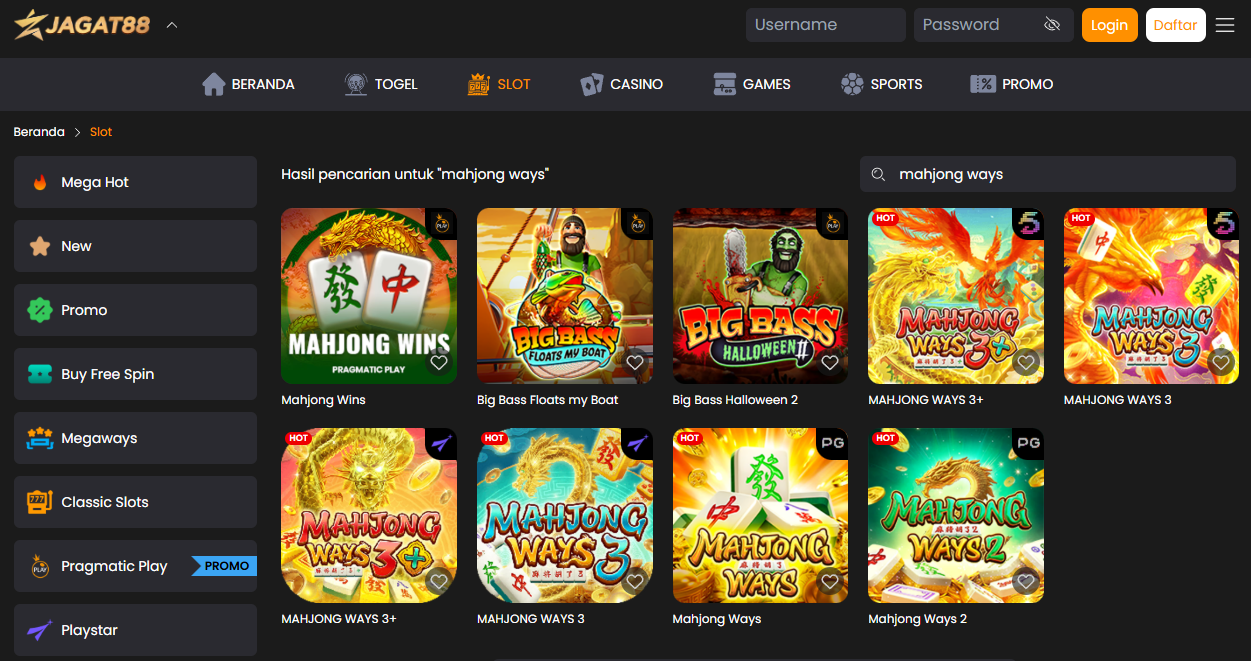Click the Megaways sidebar icon
The width and height of the screenshot is (1251, 661).
tap(40, 439)
